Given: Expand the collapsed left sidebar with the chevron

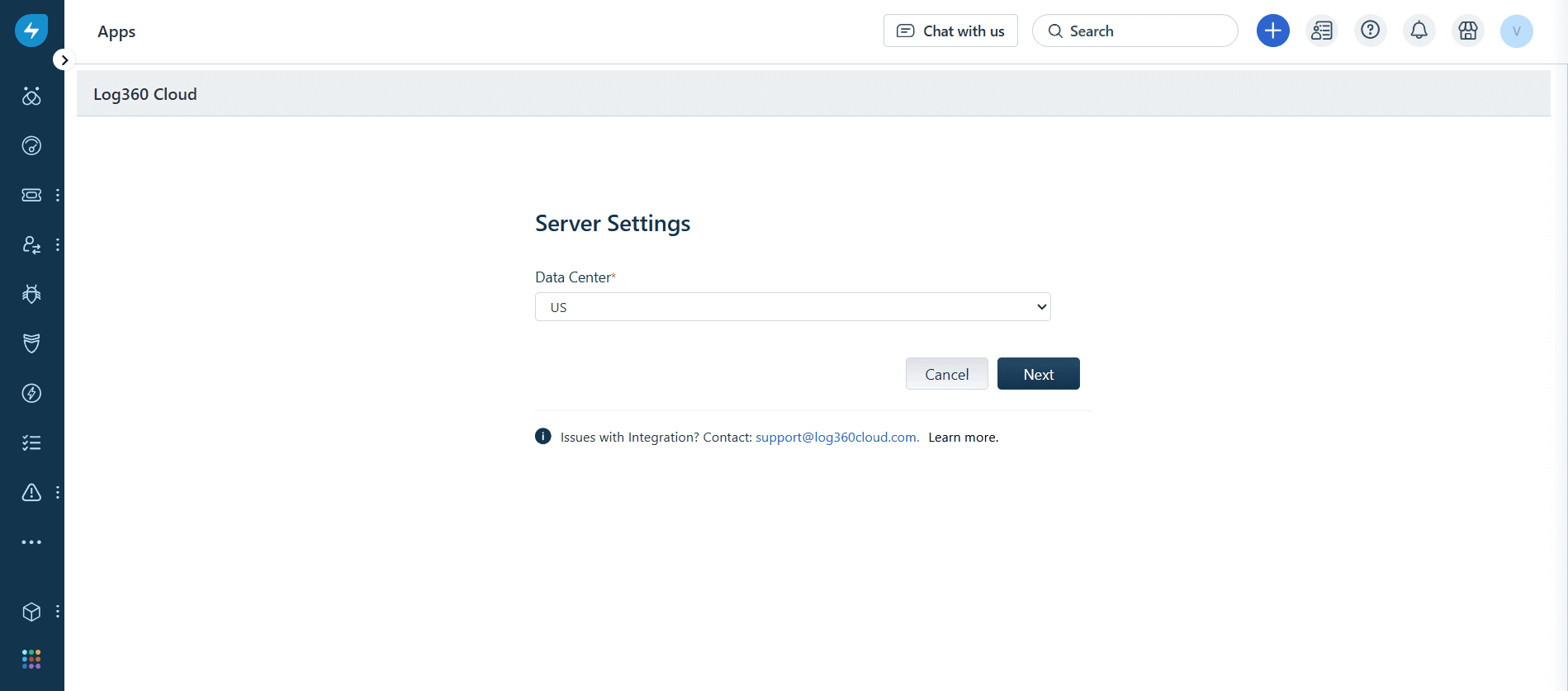Looking at the screenshot, I should click(x=64, y=60).
